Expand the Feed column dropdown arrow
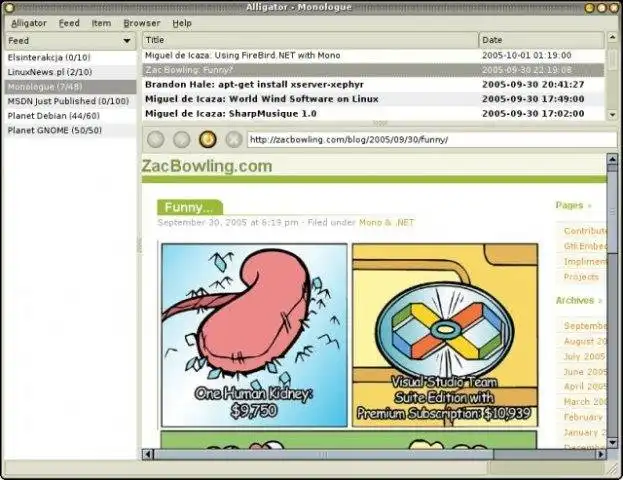The width and height of the screenshot is (623, 480). 127,41
